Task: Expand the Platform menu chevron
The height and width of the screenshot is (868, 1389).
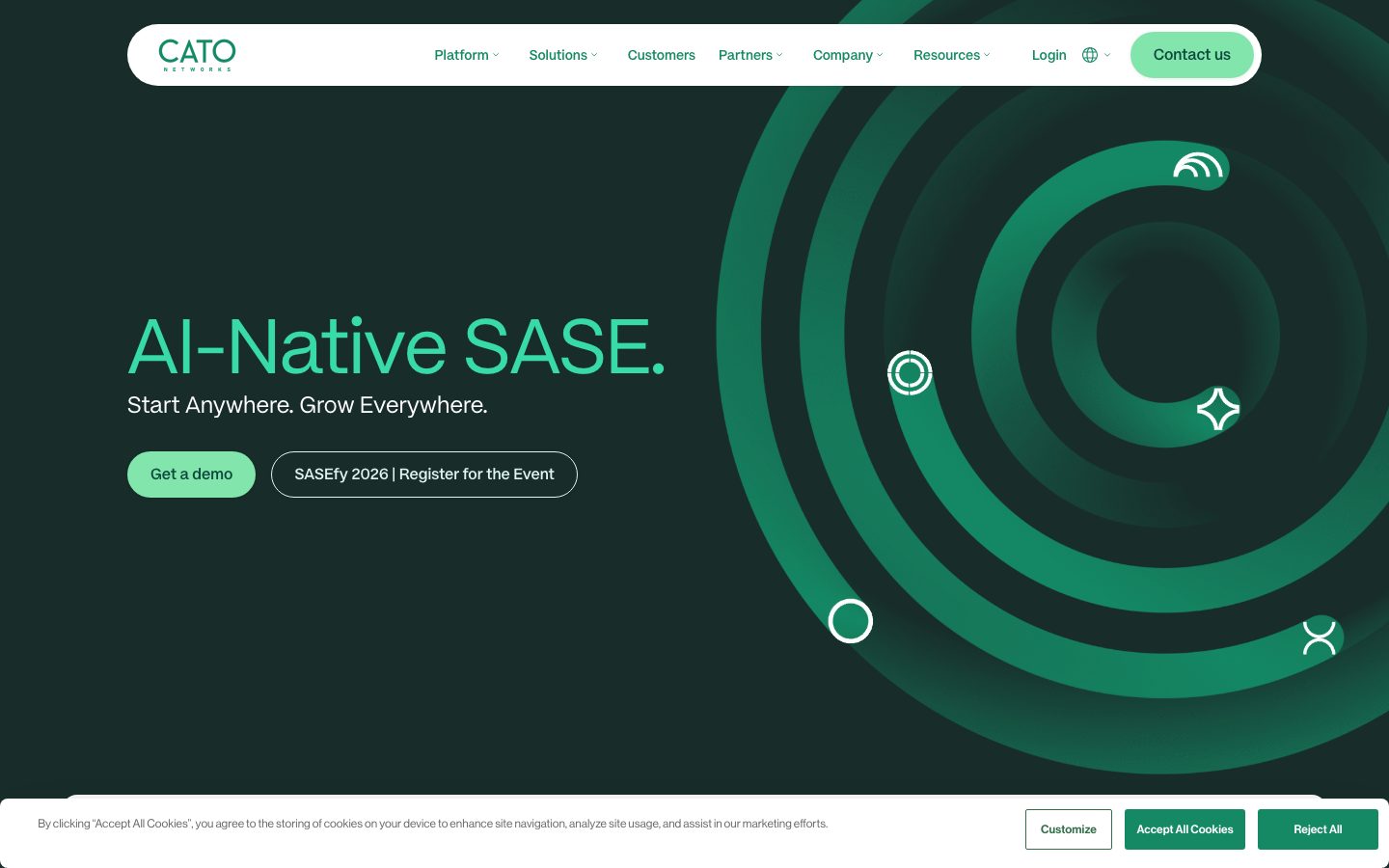Action: (x=496, y=55)
